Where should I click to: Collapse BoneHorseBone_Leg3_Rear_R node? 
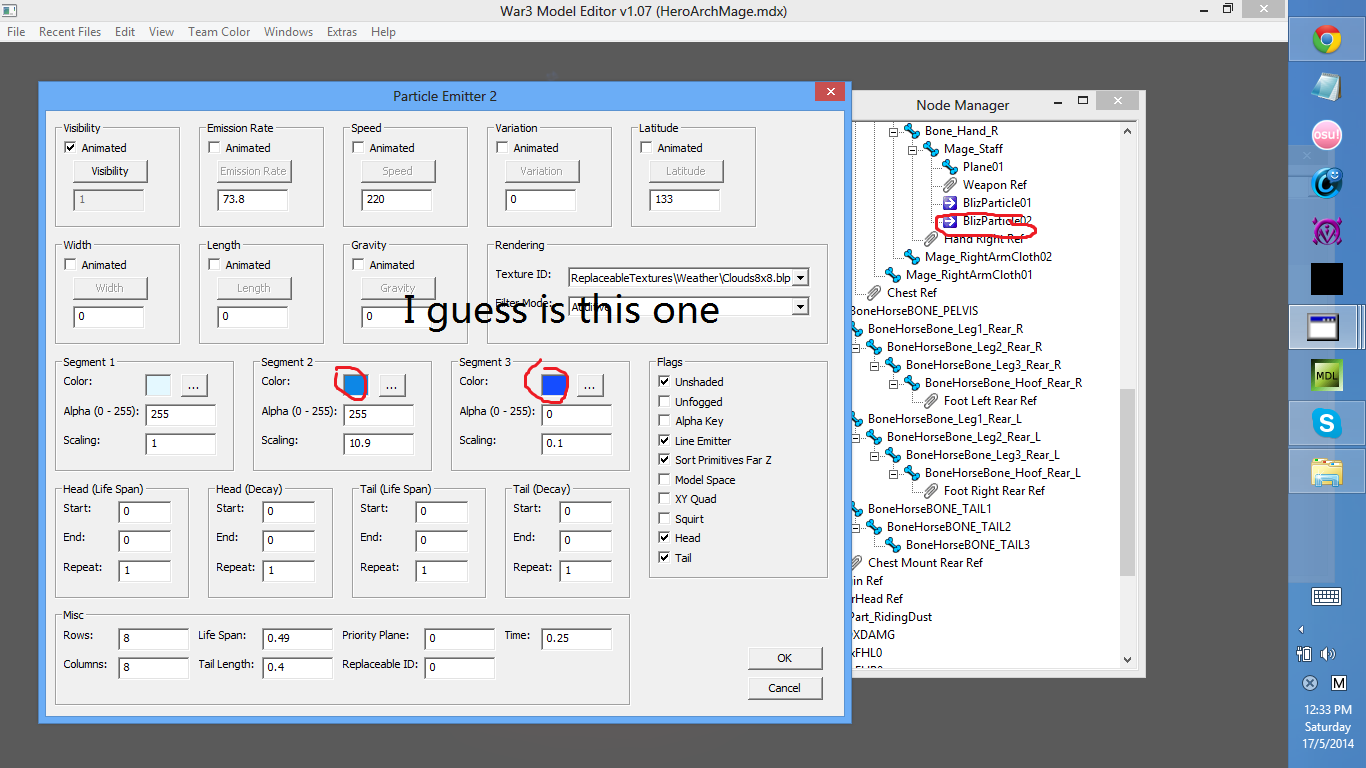coord(875,365)
